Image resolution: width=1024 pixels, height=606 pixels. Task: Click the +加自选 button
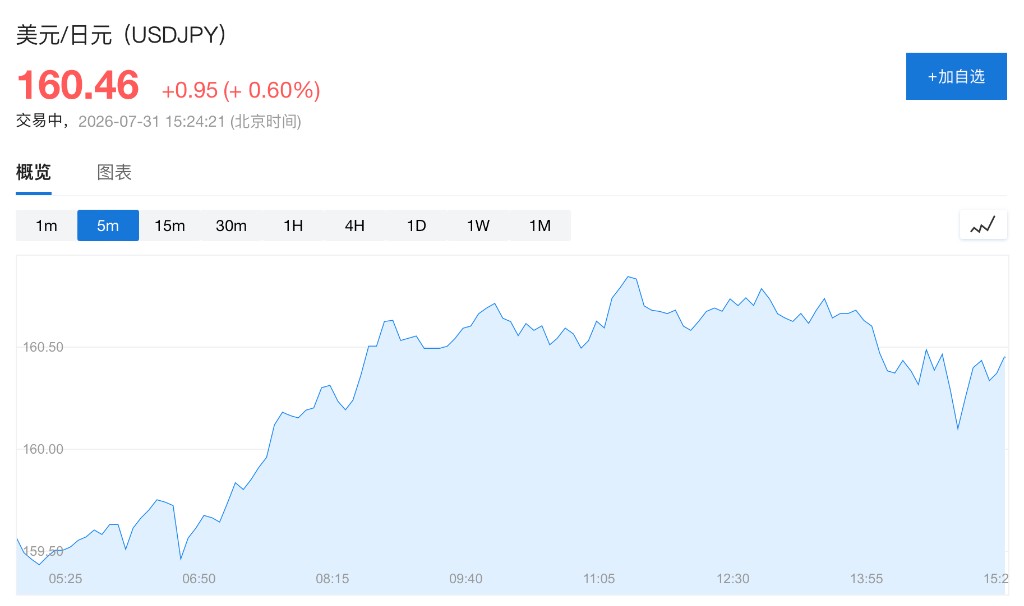point(956,76)
